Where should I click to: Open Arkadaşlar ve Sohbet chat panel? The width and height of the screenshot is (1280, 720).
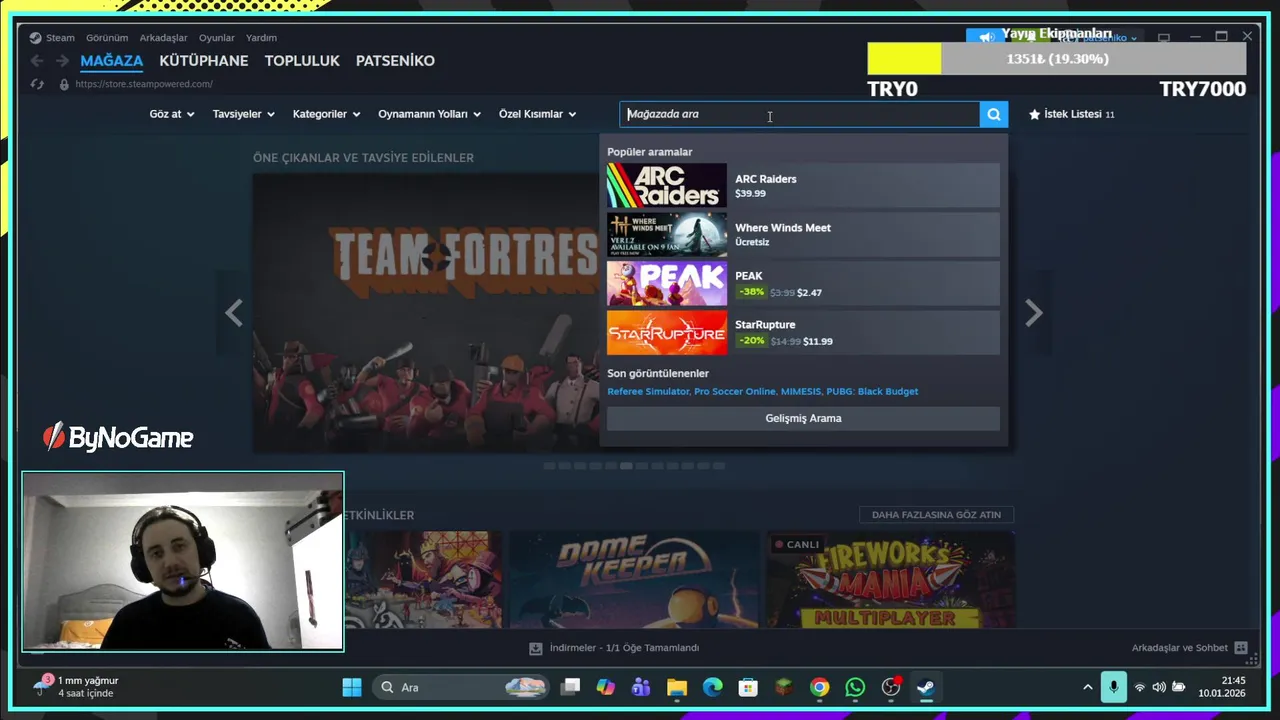[x=1189, y=648]
